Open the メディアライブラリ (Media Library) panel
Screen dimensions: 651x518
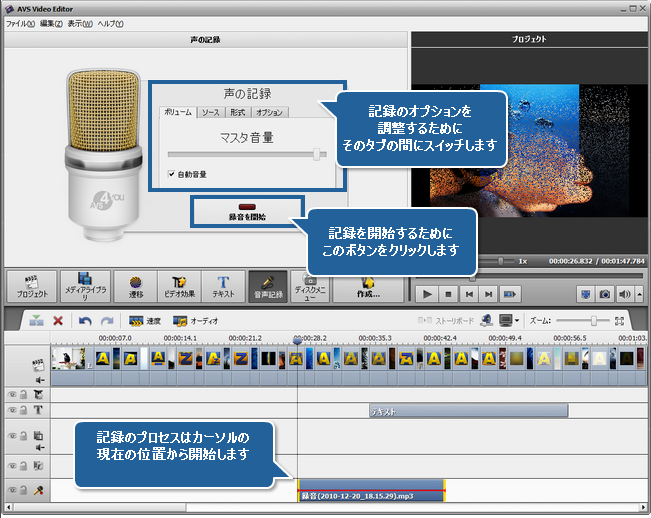click(84, 286)
